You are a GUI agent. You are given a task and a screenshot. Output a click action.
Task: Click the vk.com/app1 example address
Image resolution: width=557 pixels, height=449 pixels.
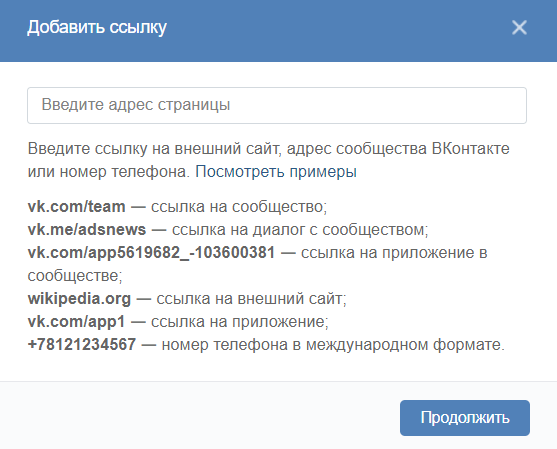pos(76,322)
